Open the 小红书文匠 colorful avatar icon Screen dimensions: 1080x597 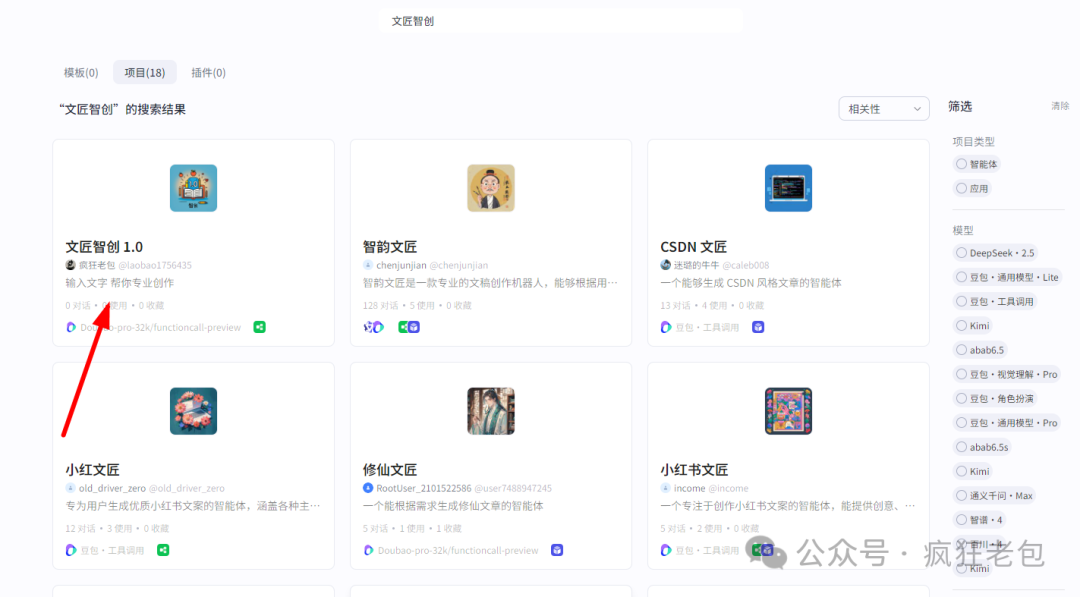pyautogui.click(x=789, y=411)
